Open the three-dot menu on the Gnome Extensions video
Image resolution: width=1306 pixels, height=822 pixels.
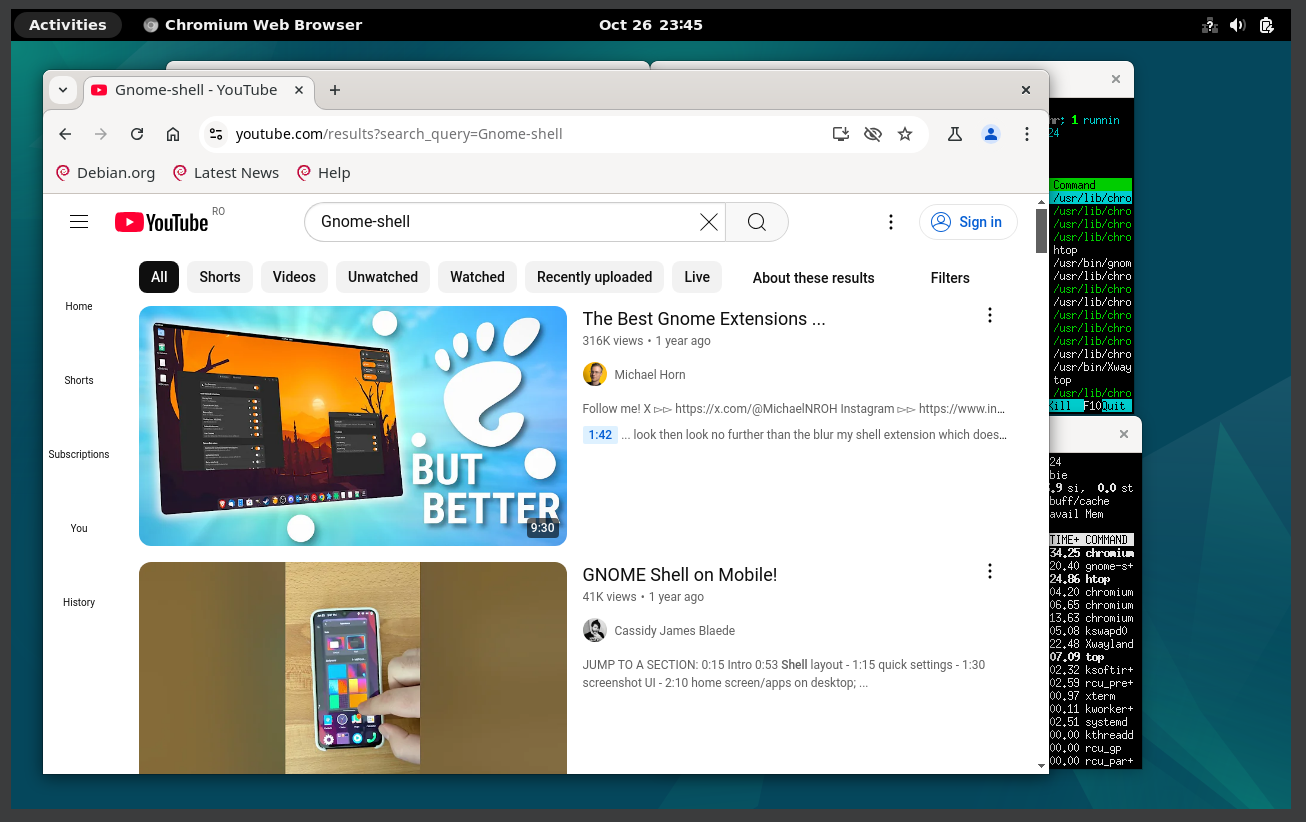coord(989,314)
